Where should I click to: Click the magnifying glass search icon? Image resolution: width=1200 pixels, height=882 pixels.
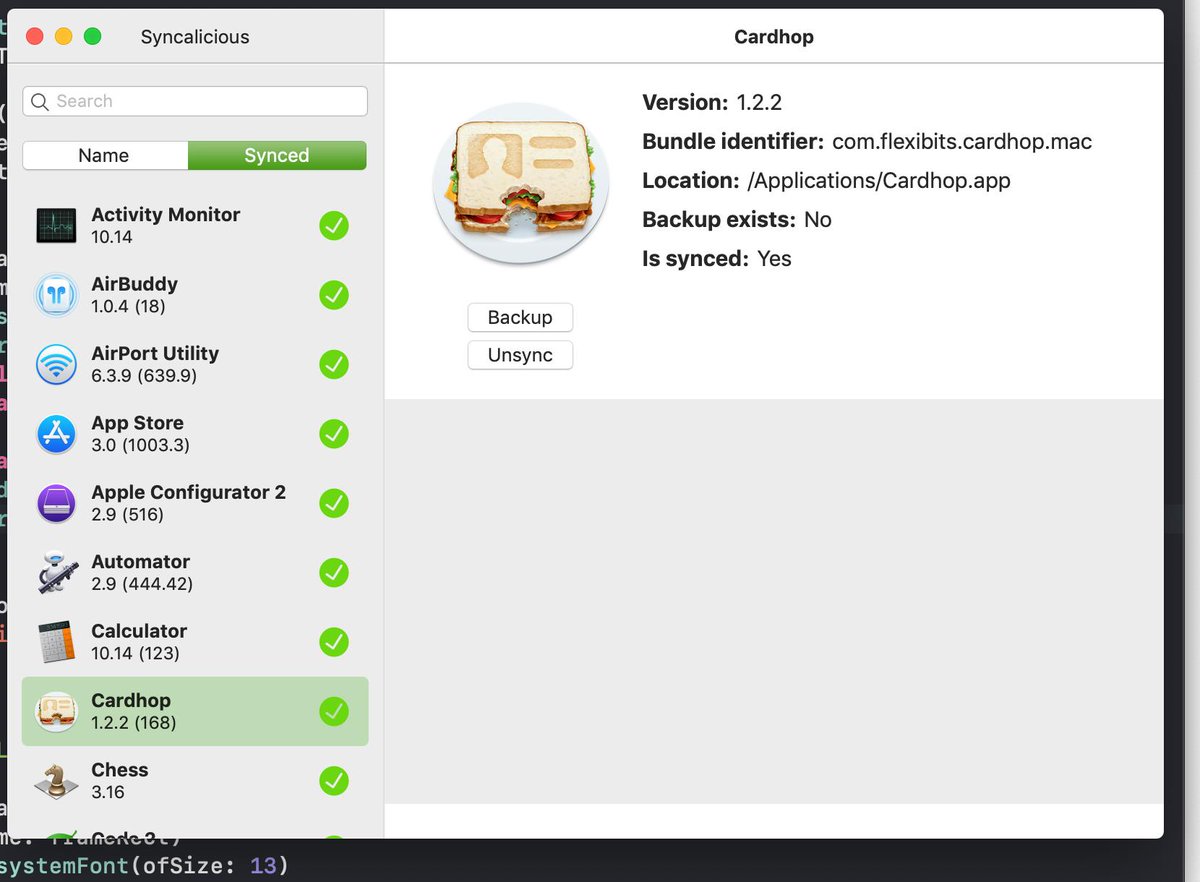point(40,101)
